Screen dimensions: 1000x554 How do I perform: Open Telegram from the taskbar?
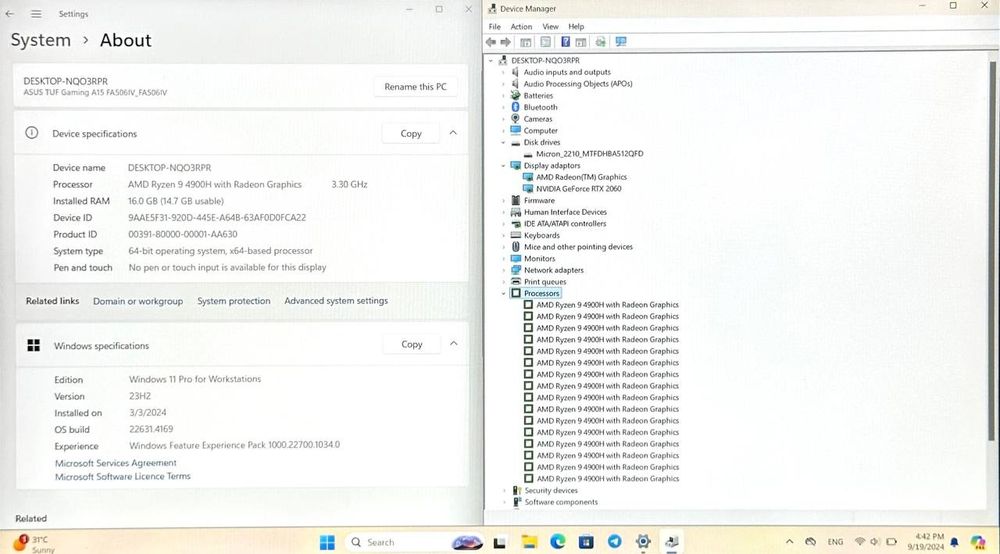pos(615,542)
